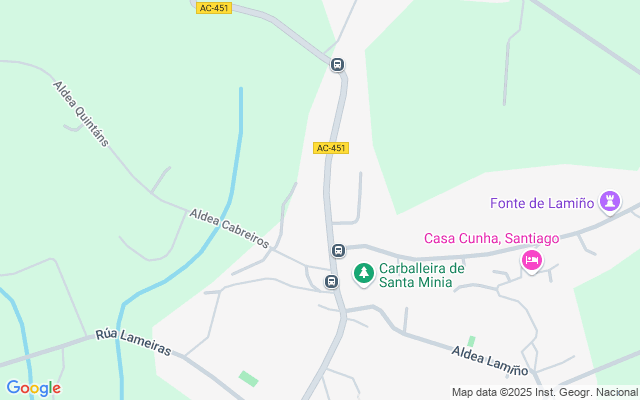
Task: Click the Aldea Quintáns street label
Action: (81, 113)
